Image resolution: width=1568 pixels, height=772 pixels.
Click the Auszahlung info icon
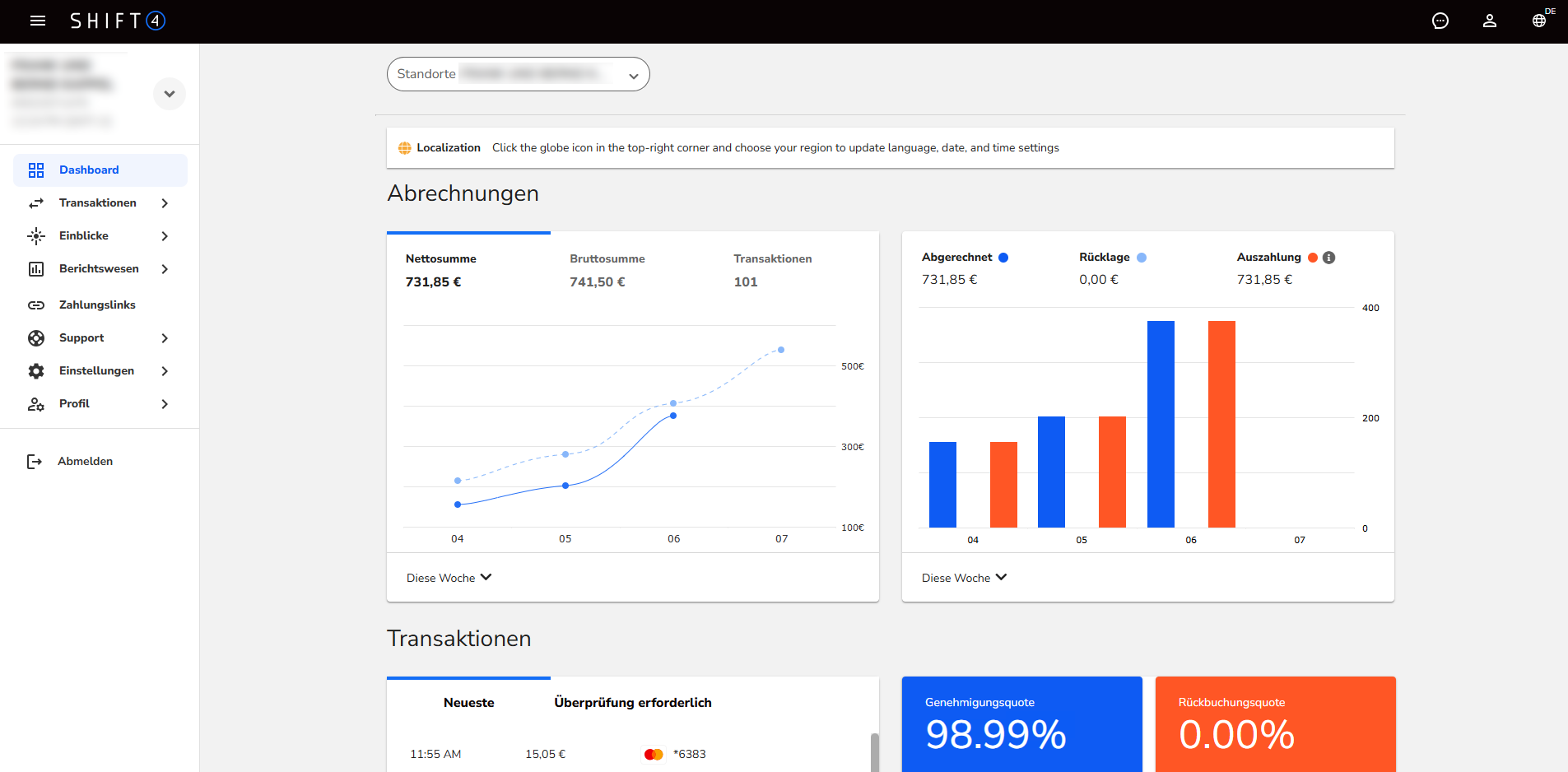point(1328,258)
